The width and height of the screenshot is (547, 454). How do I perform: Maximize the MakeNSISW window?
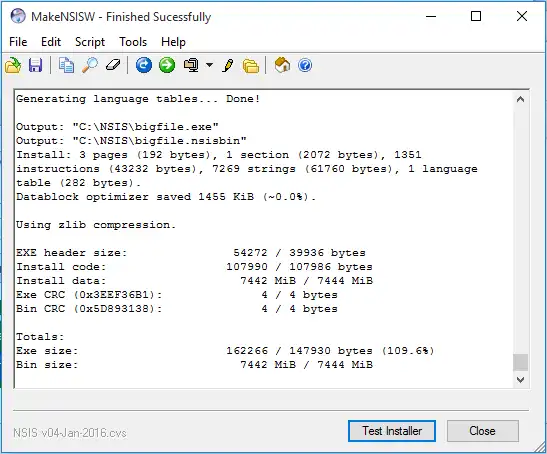click(476, 16)
